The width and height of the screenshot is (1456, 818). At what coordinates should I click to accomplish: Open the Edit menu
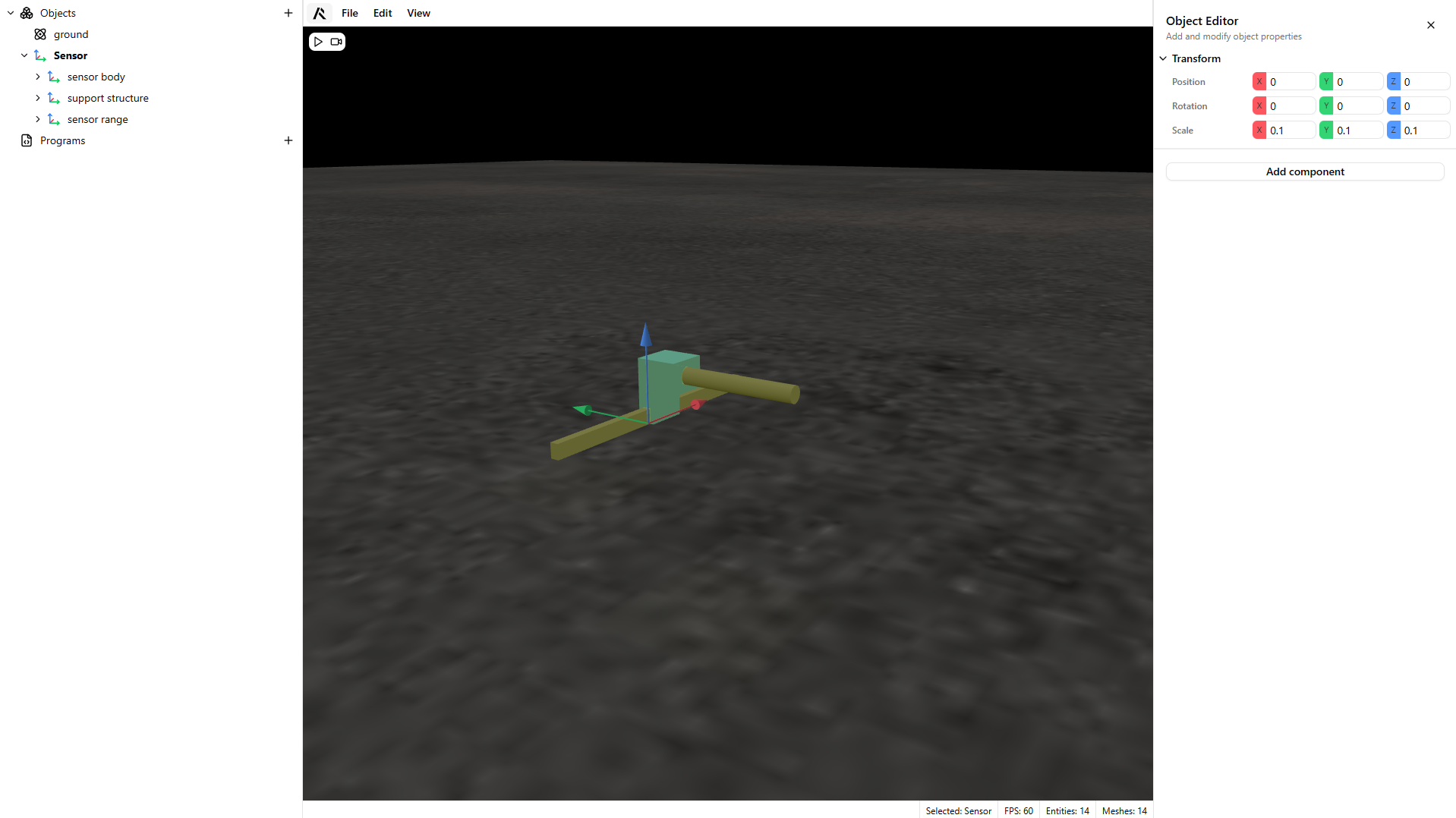(383, 13)
